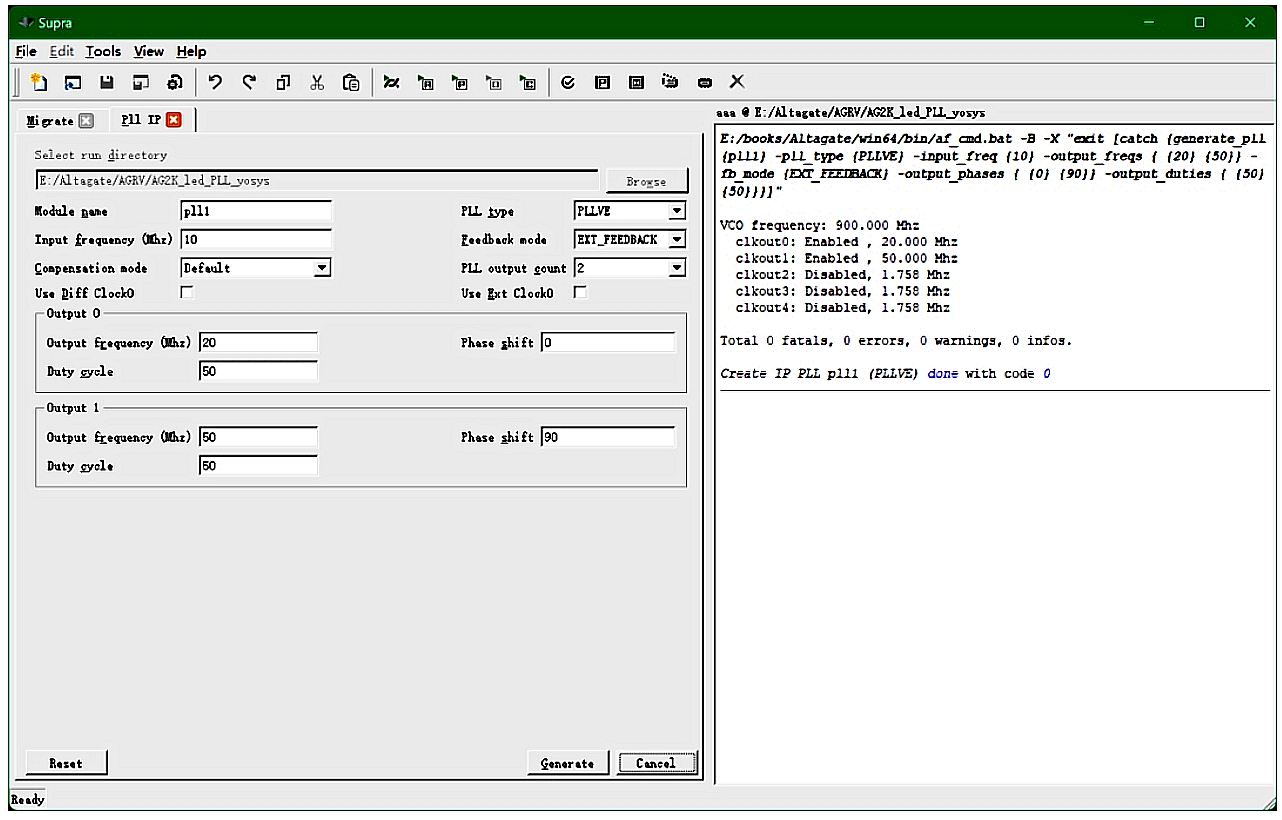Open the Help menu
The height and width of the screenshot is (820, 1282).
pos(191,51)
